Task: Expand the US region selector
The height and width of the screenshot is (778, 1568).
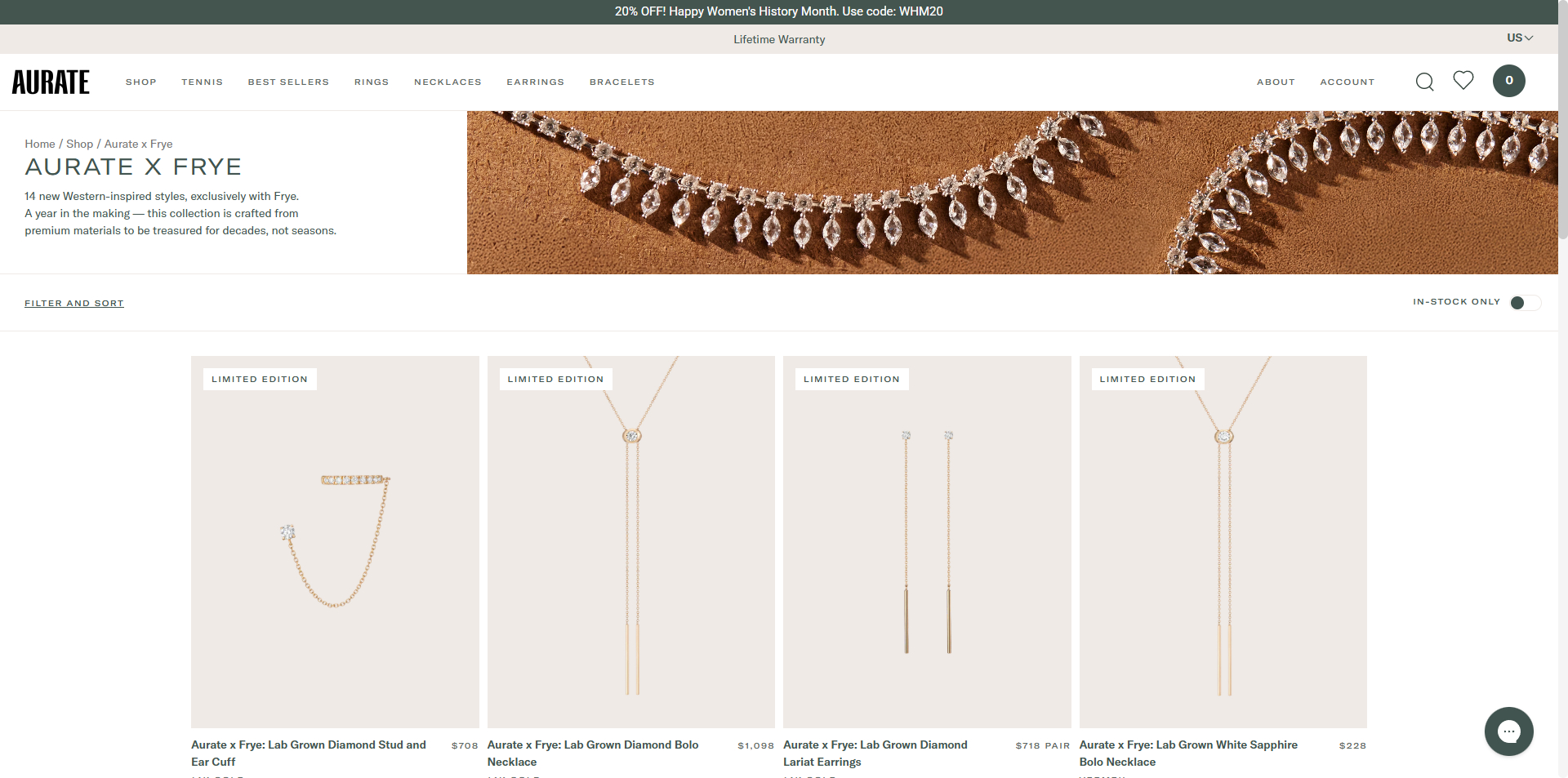Action: pyautogui.click(x=1519, y=38)
